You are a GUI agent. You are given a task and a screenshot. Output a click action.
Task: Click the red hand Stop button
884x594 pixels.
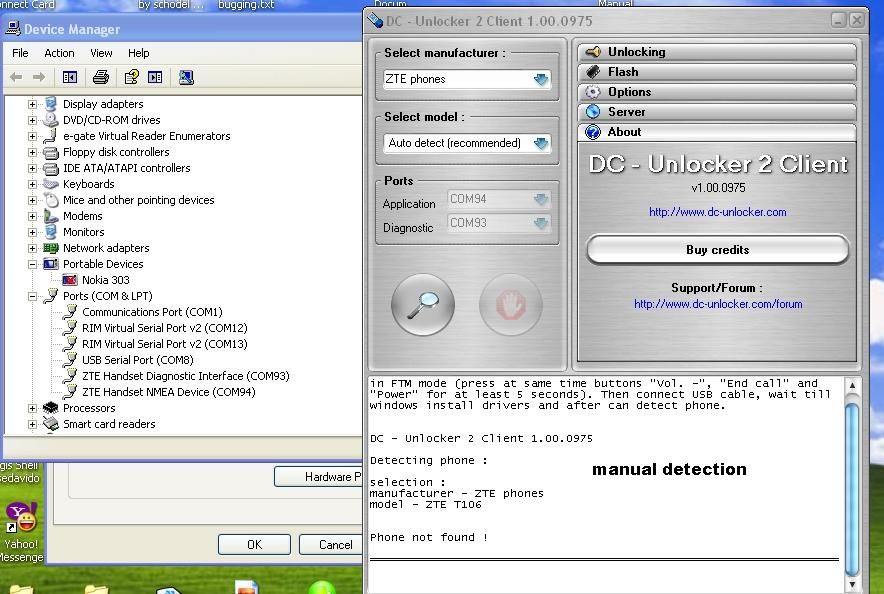coord(510,304)
